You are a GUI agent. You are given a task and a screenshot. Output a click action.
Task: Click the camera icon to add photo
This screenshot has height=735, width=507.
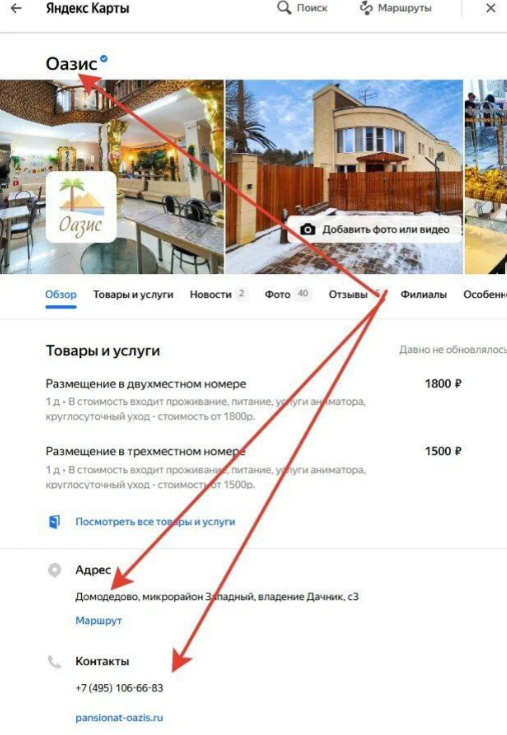pyautogui.click(x=307, y=229)
